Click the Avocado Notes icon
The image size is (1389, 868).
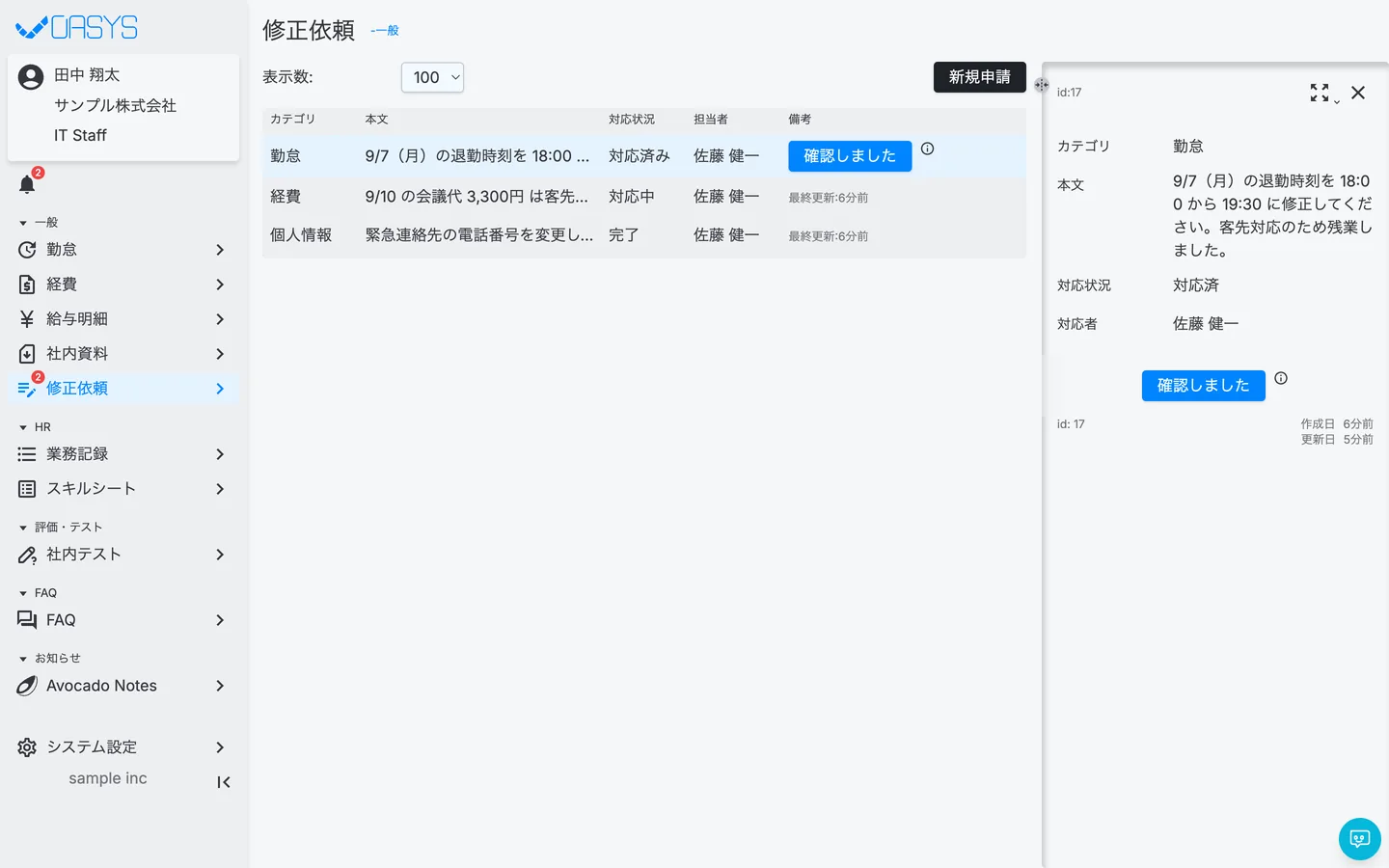[x=27, y=686]
